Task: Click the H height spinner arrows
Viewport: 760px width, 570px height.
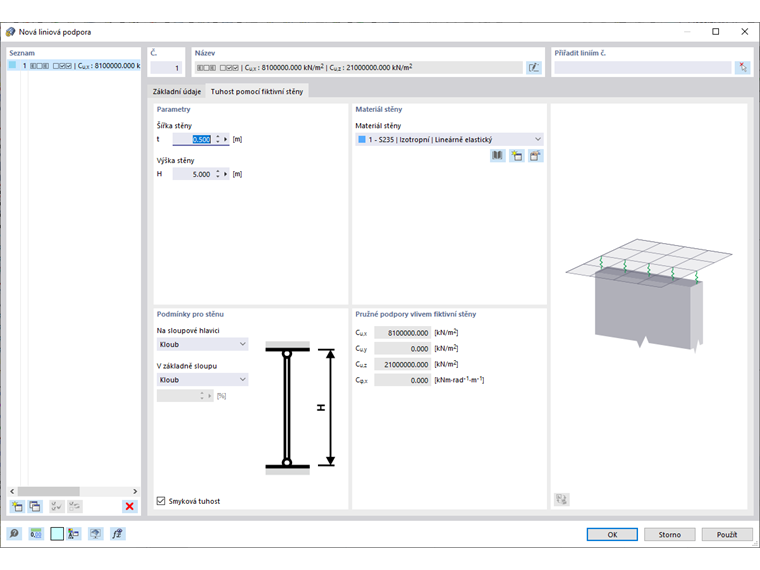Action: tap(218, 174)
